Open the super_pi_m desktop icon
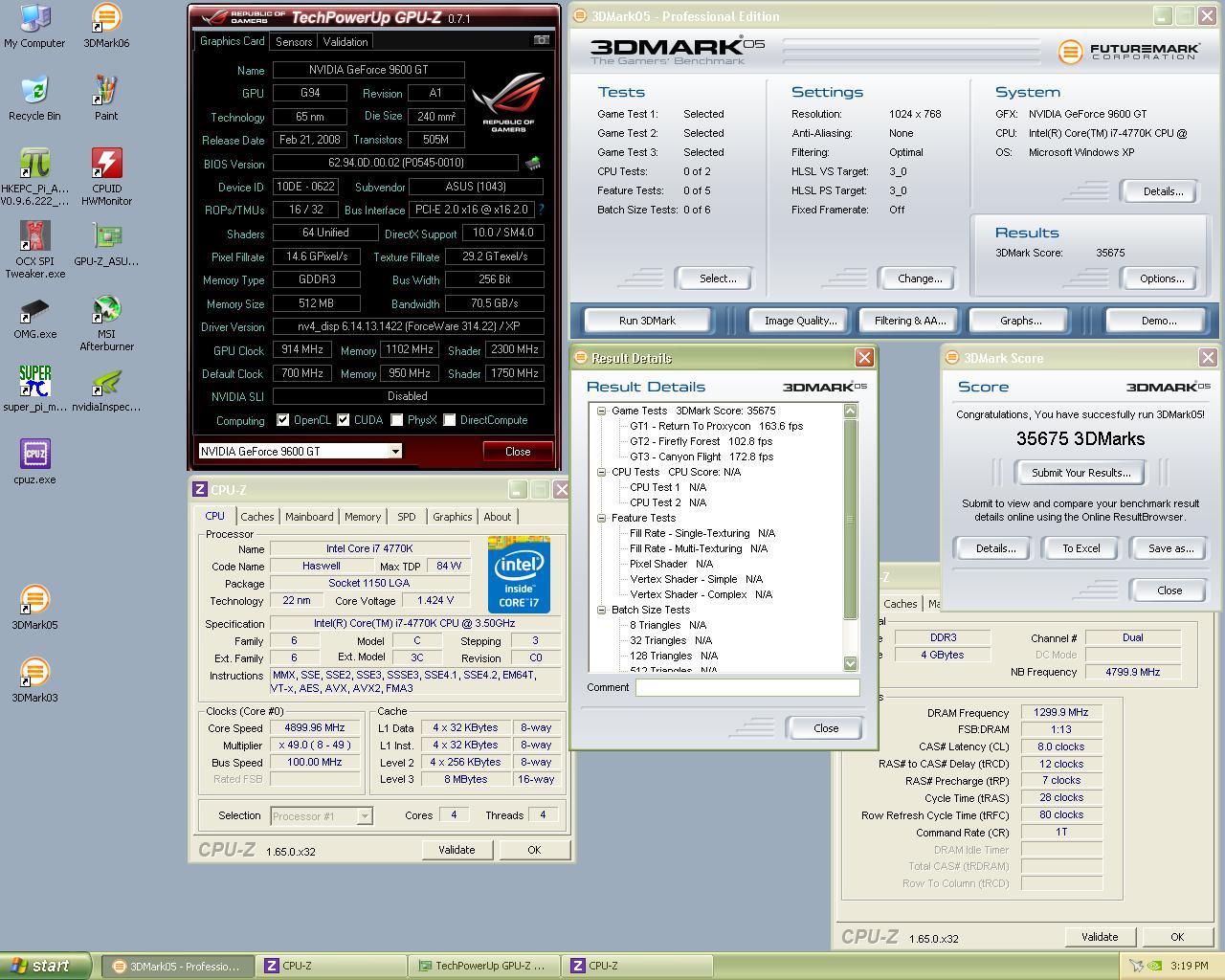Image resolution: width=1225 pixels, height=980 pixels. point(34,390)
